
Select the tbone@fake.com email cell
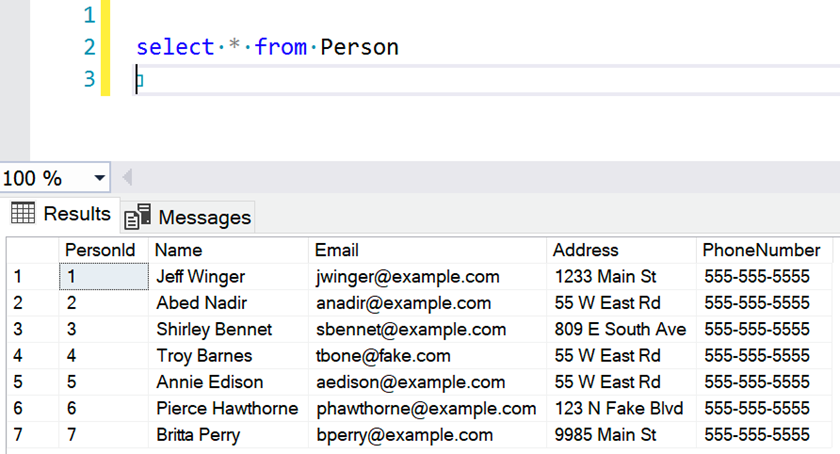tap(383, 356)
